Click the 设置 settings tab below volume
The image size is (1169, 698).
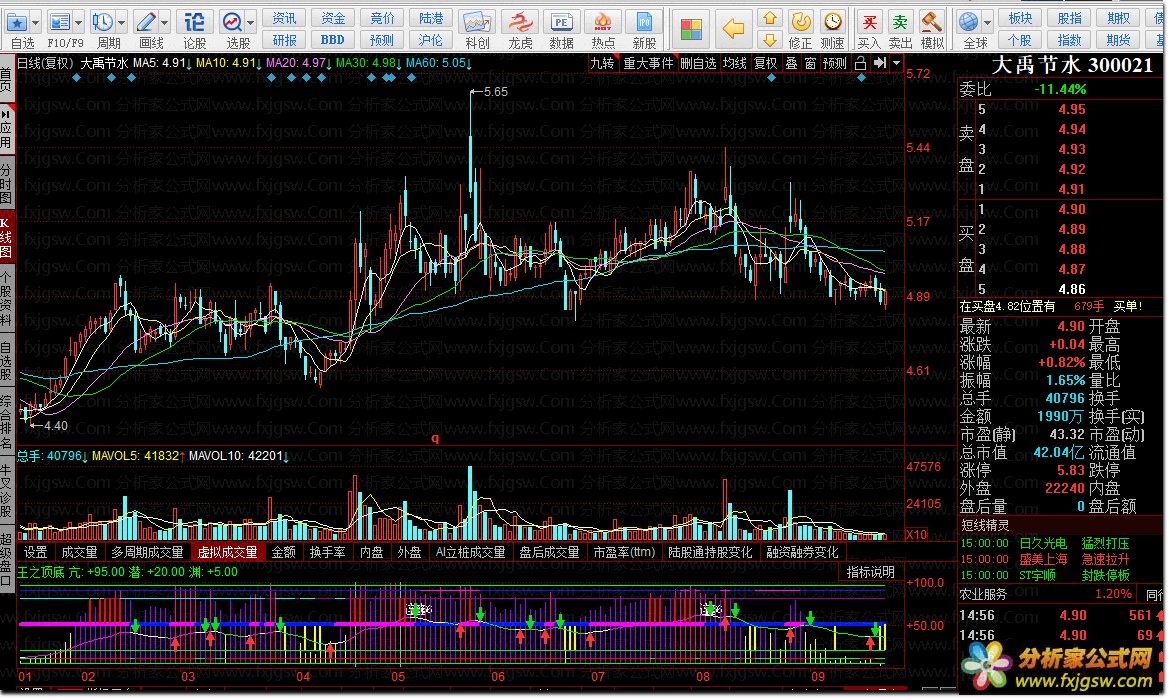(x=35, y=553)
